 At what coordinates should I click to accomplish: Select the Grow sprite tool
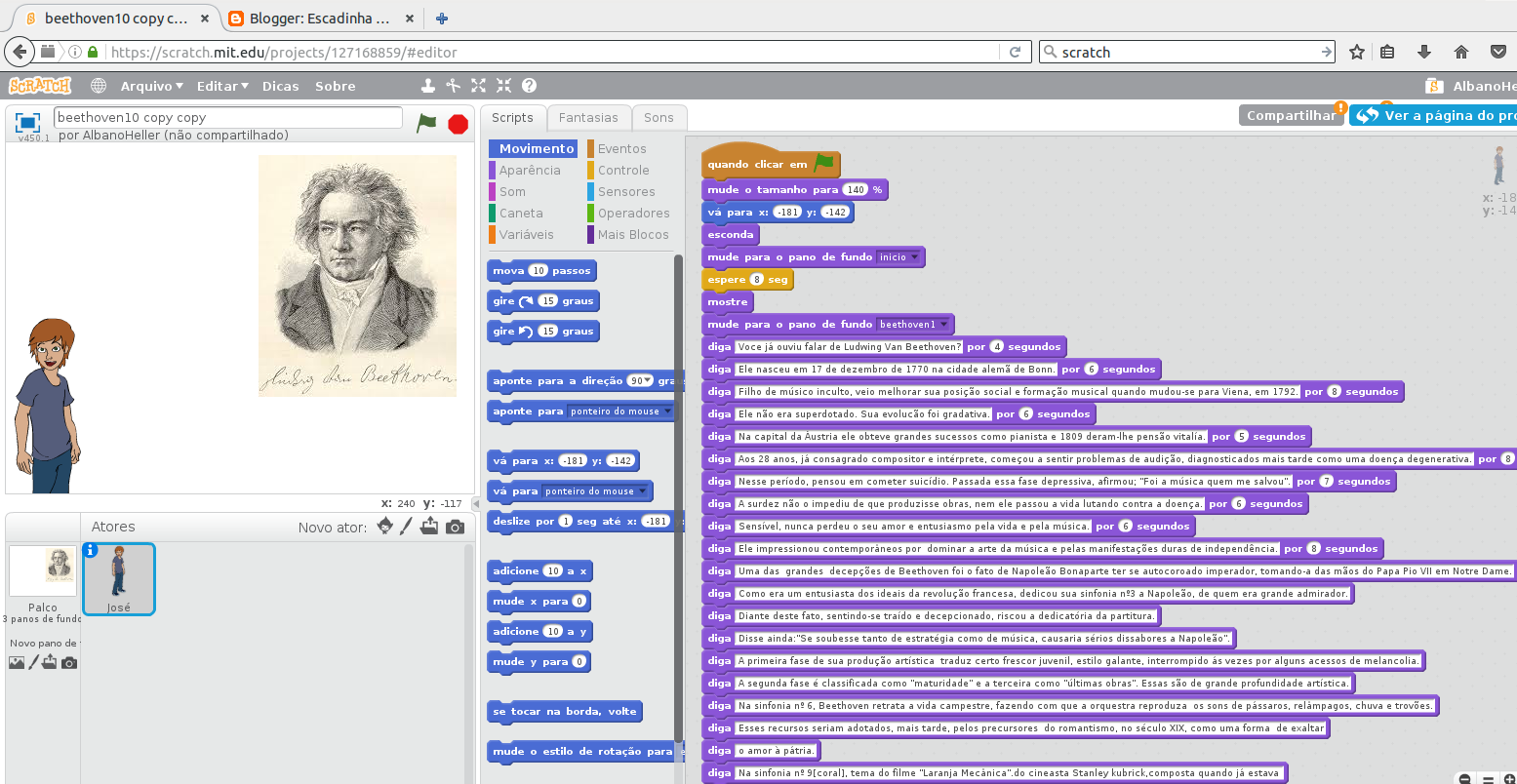coord(478,86)
